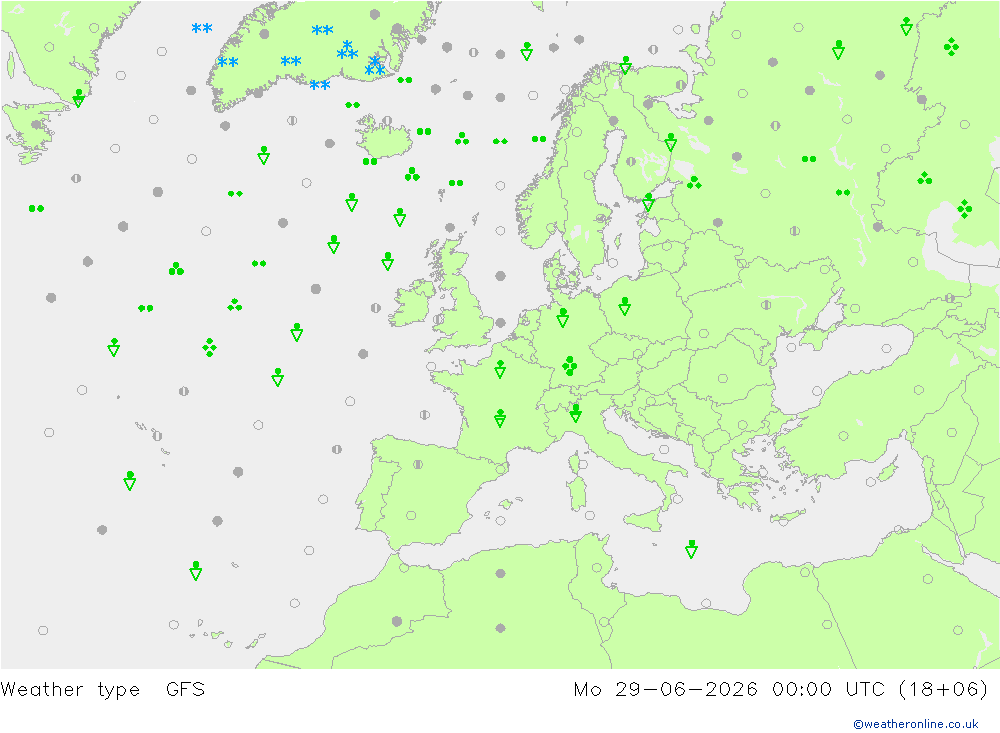The width and height of the screenshot is (1000, 733).
Task: Click the half-filled cloud circle over central Spain
Action: coord(418,464)
